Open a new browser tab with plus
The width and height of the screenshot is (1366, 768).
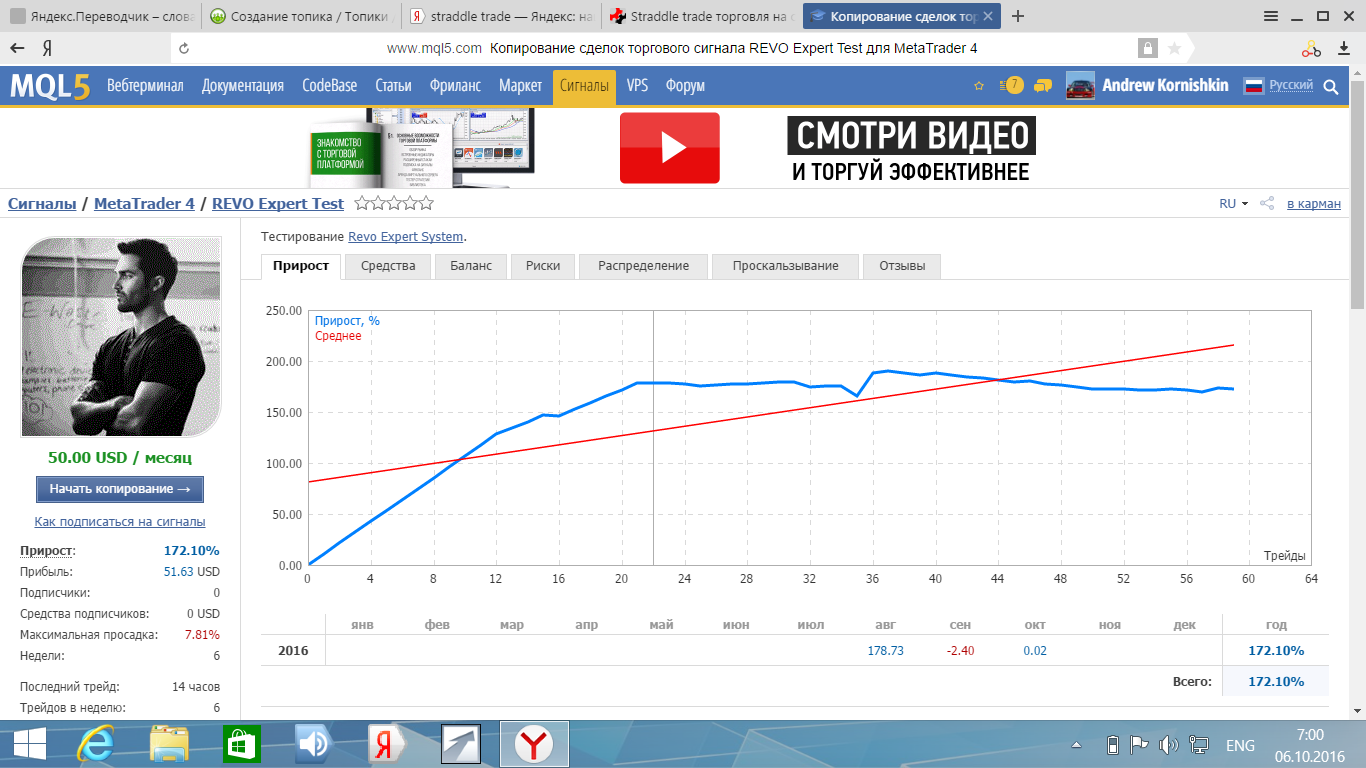1018,16
